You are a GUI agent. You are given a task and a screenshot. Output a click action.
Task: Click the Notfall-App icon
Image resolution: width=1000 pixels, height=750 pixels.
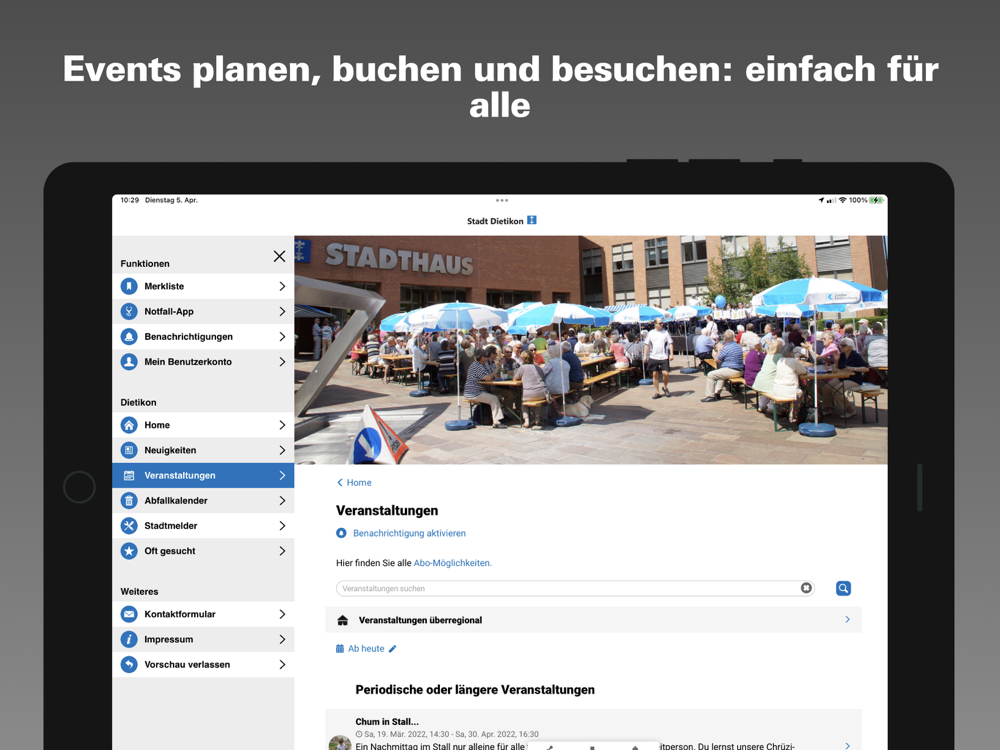tap(129, 311)
